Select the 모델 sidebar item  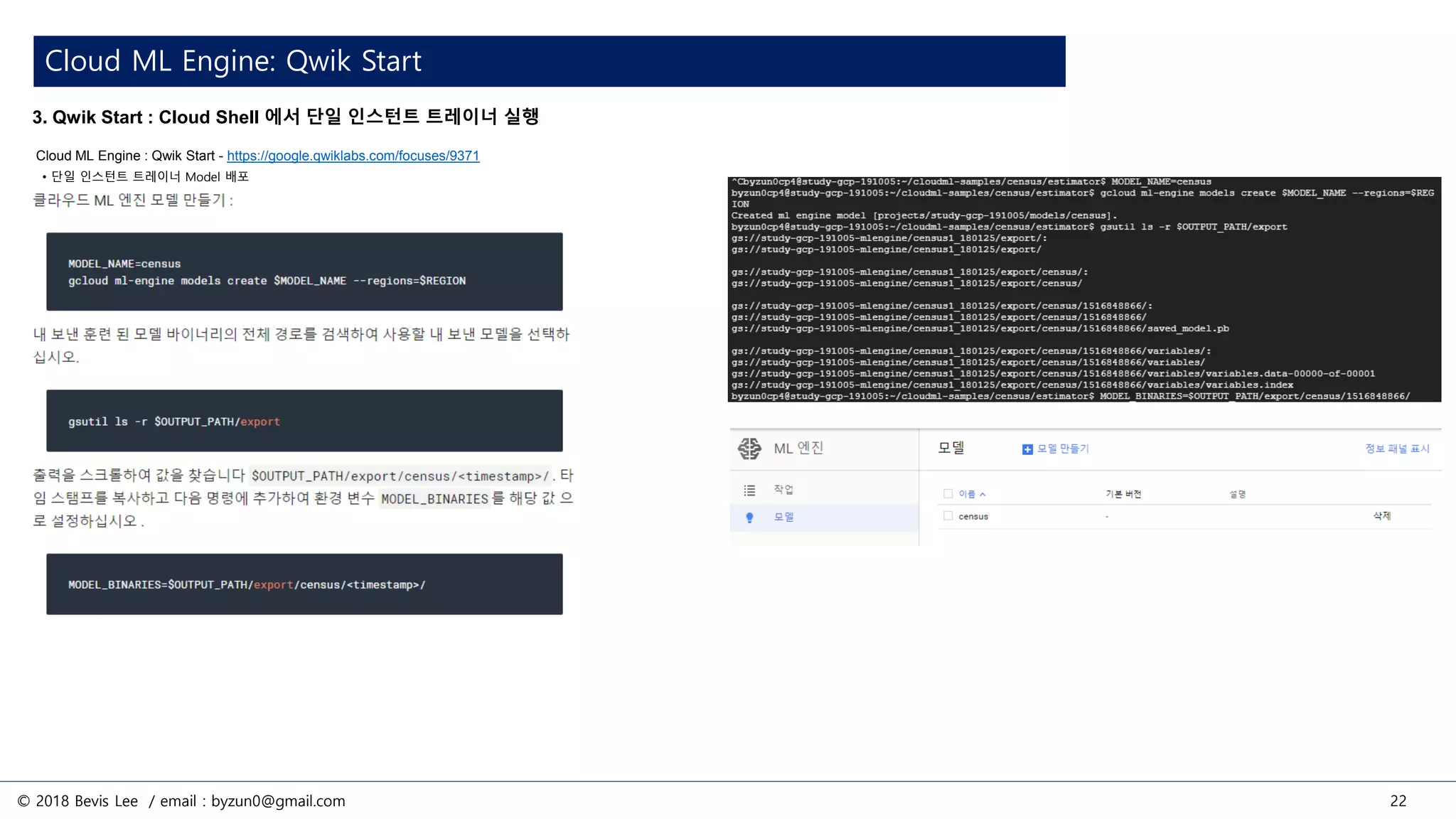(x=825, y=518)
